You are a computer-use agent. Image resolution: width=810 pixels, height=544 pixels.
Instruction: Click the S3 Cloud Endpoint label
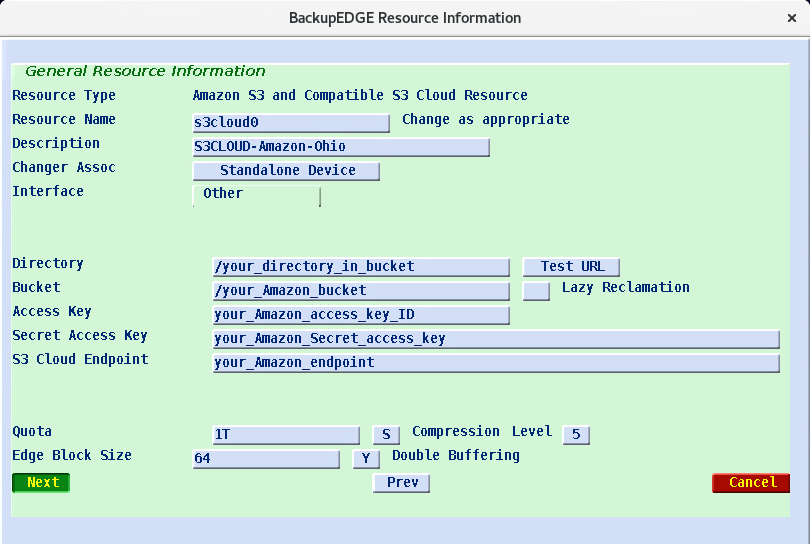81,359
